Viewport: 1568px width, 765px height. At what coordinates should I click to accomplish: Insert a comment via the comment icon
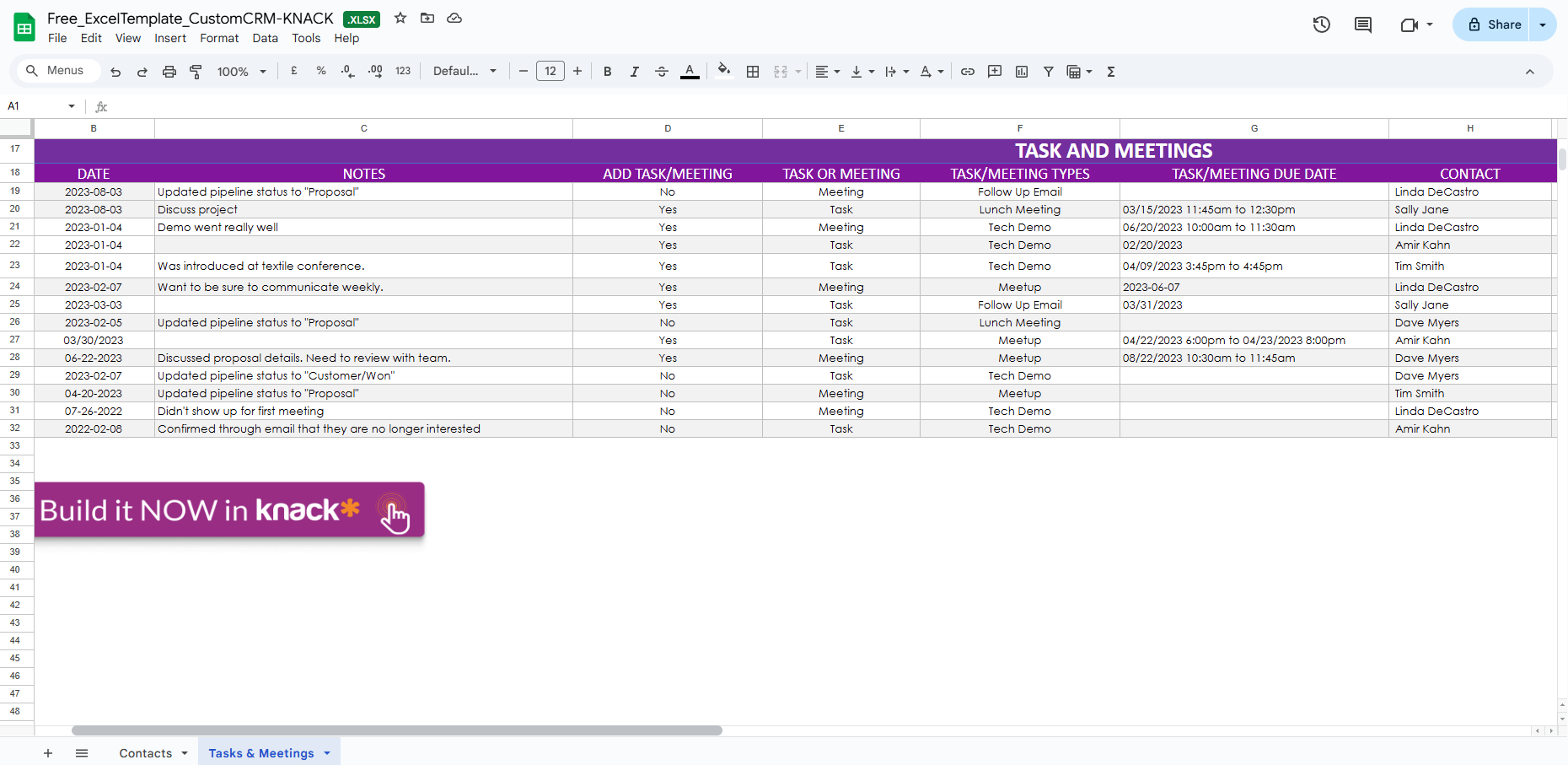coord(995,71)
